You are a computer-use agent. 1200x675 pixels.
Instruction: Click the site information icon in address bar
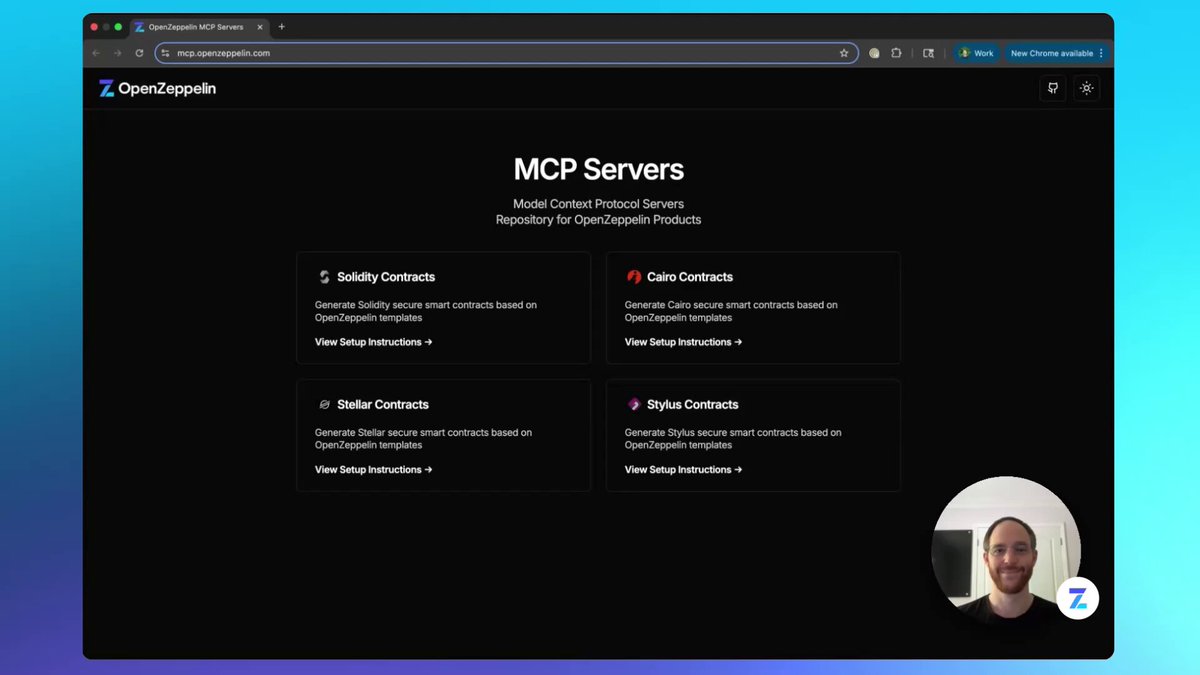tap(166, 53)
